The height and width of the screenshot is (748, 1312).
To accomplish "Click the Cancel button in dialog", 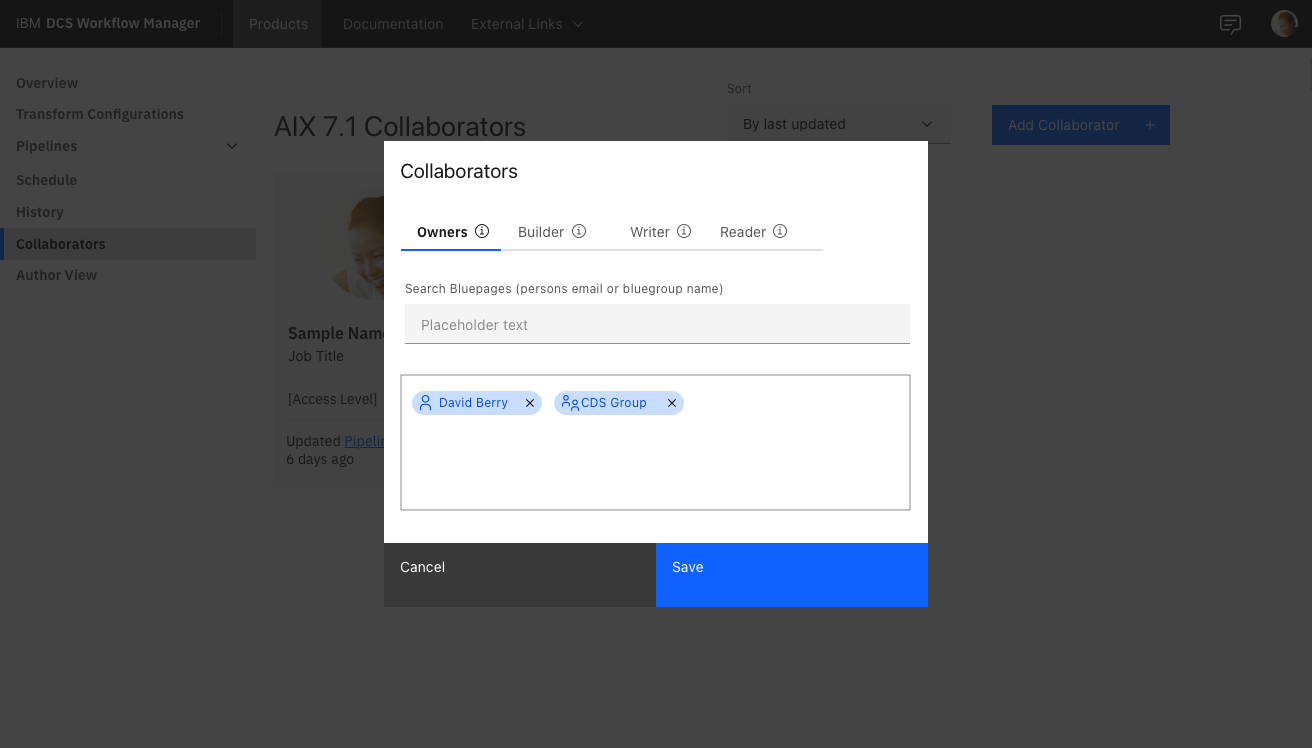I will (x=520, y=575).
